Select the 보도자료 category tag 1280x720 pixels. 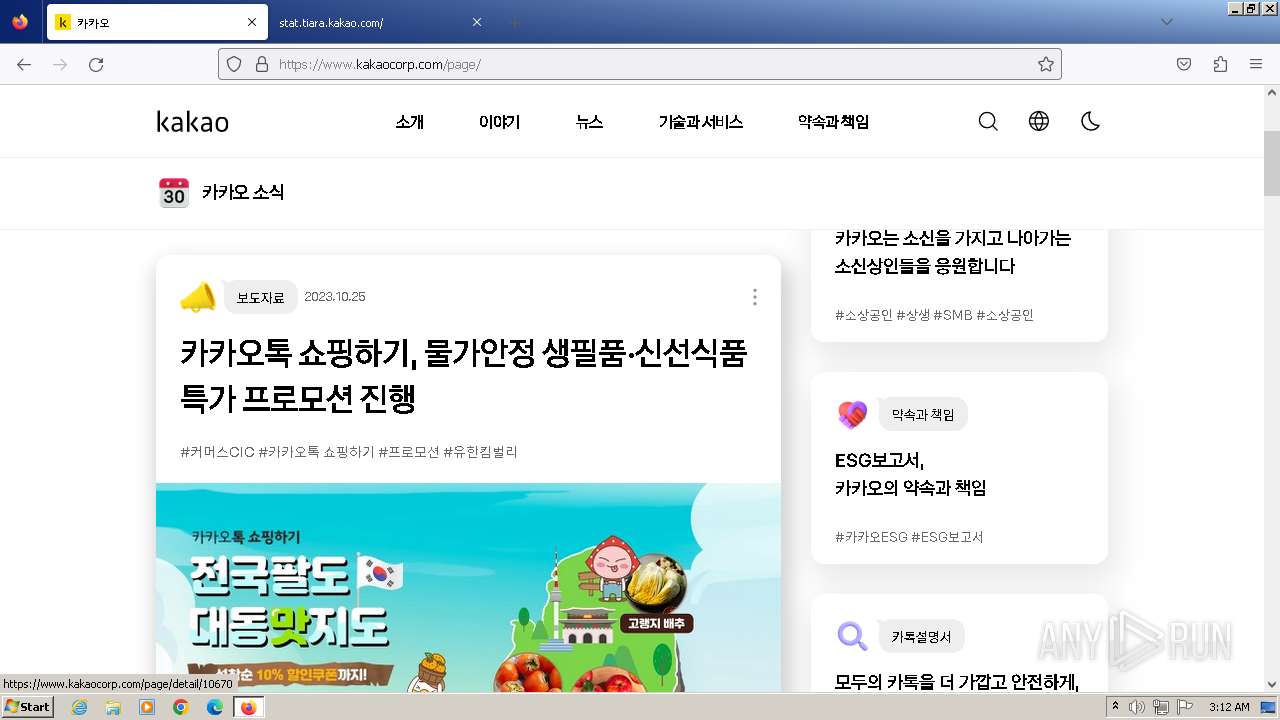[260, 297]
